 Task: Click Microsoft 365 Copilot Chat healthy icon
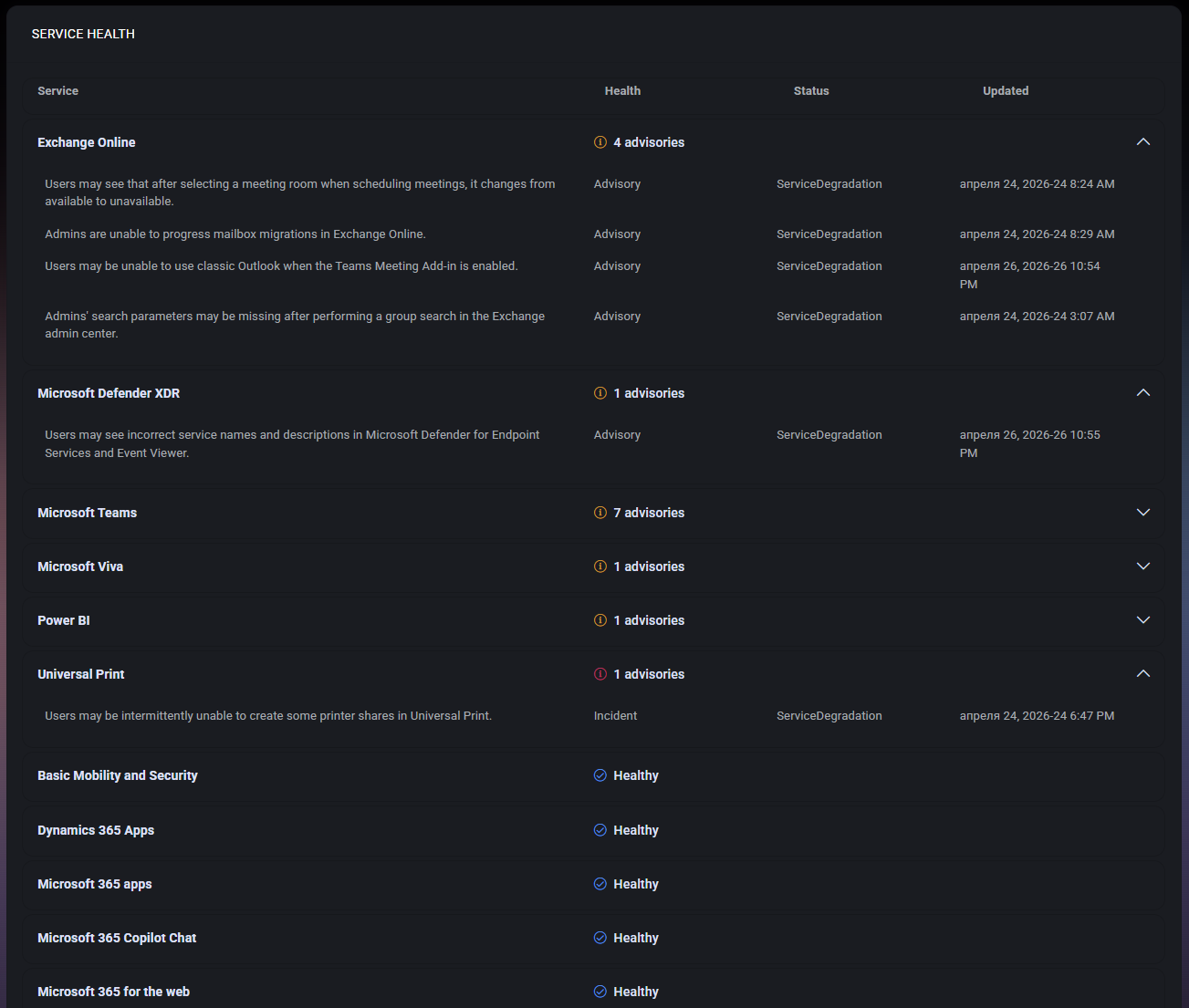600,938
